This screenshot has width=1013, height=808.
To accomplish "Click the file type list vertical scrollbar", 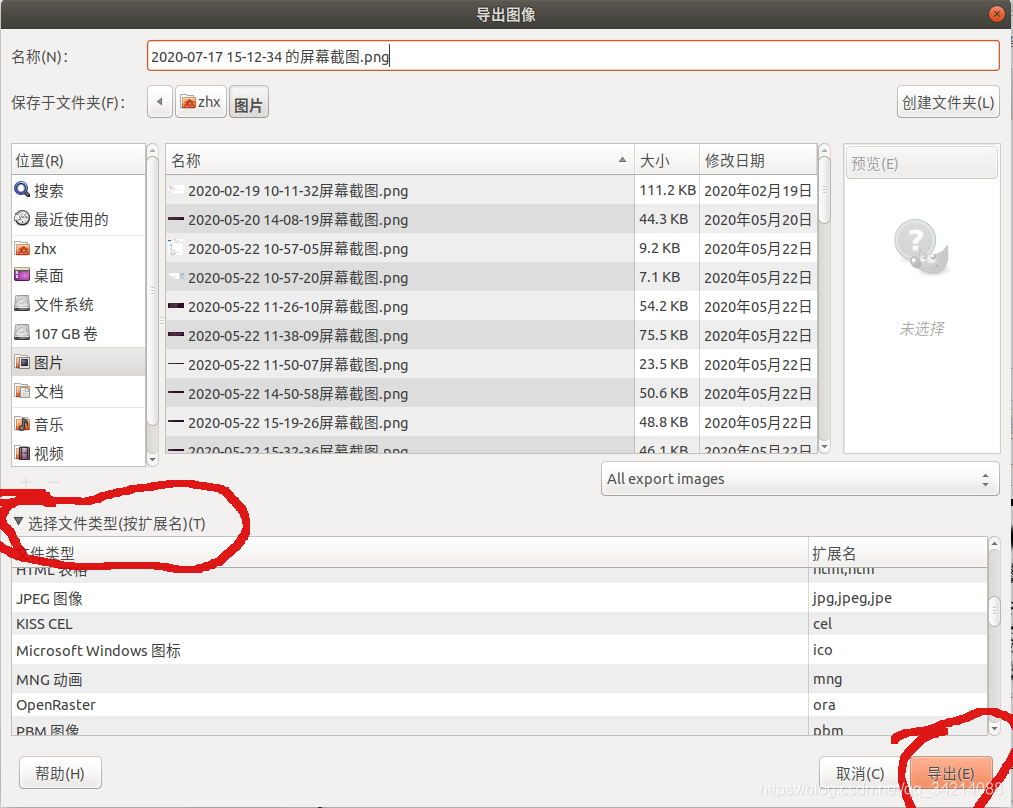I will [x=995, y=636].
